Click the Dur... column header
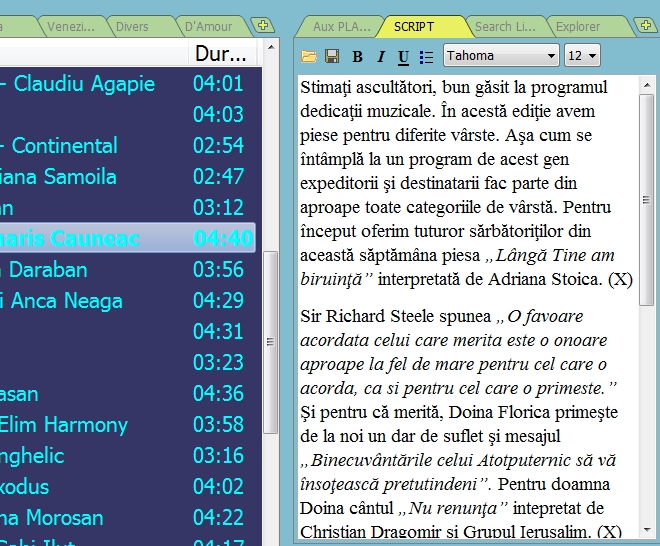 click(220, 53)
